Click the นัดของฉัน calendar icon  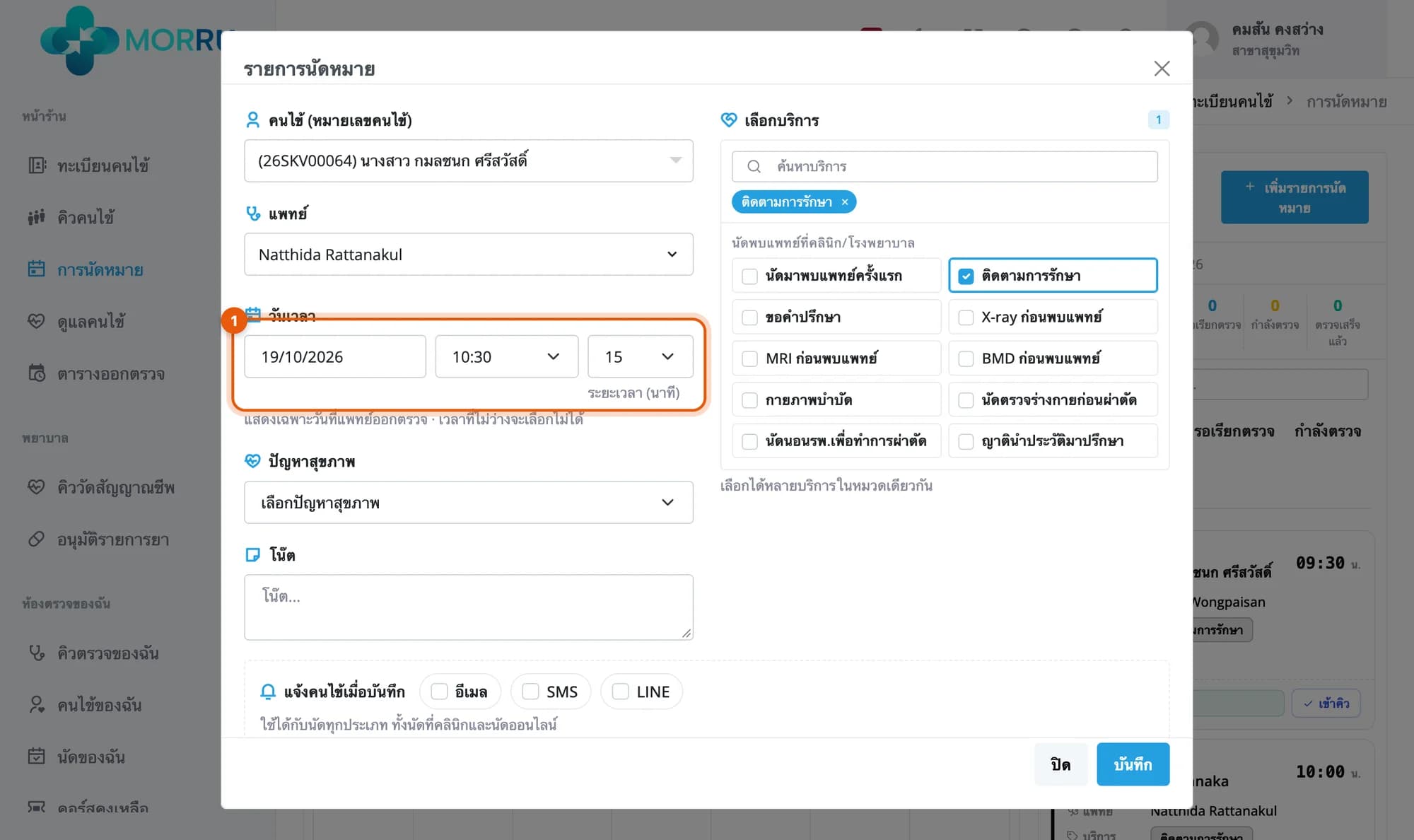(x=36, y=757)
